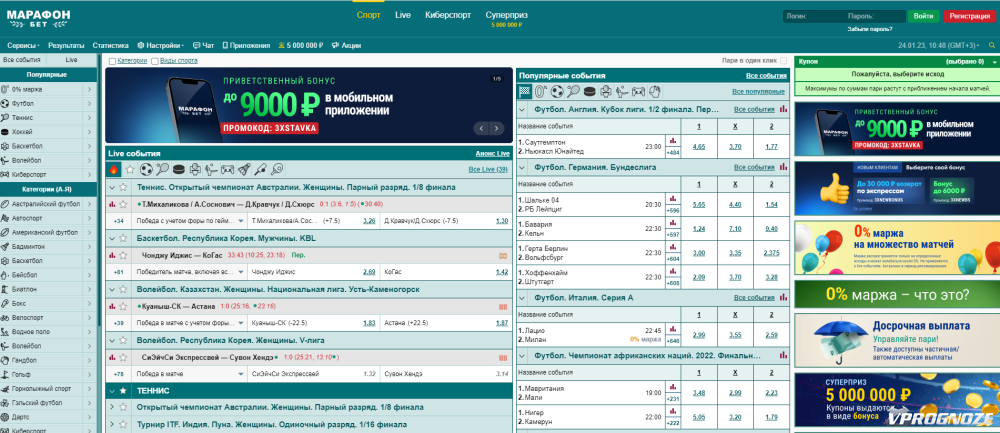The width and height of the screenshot is (1000, 433).
Task: Filter Live события by esports gamepad icon
Action: [228, 170]
